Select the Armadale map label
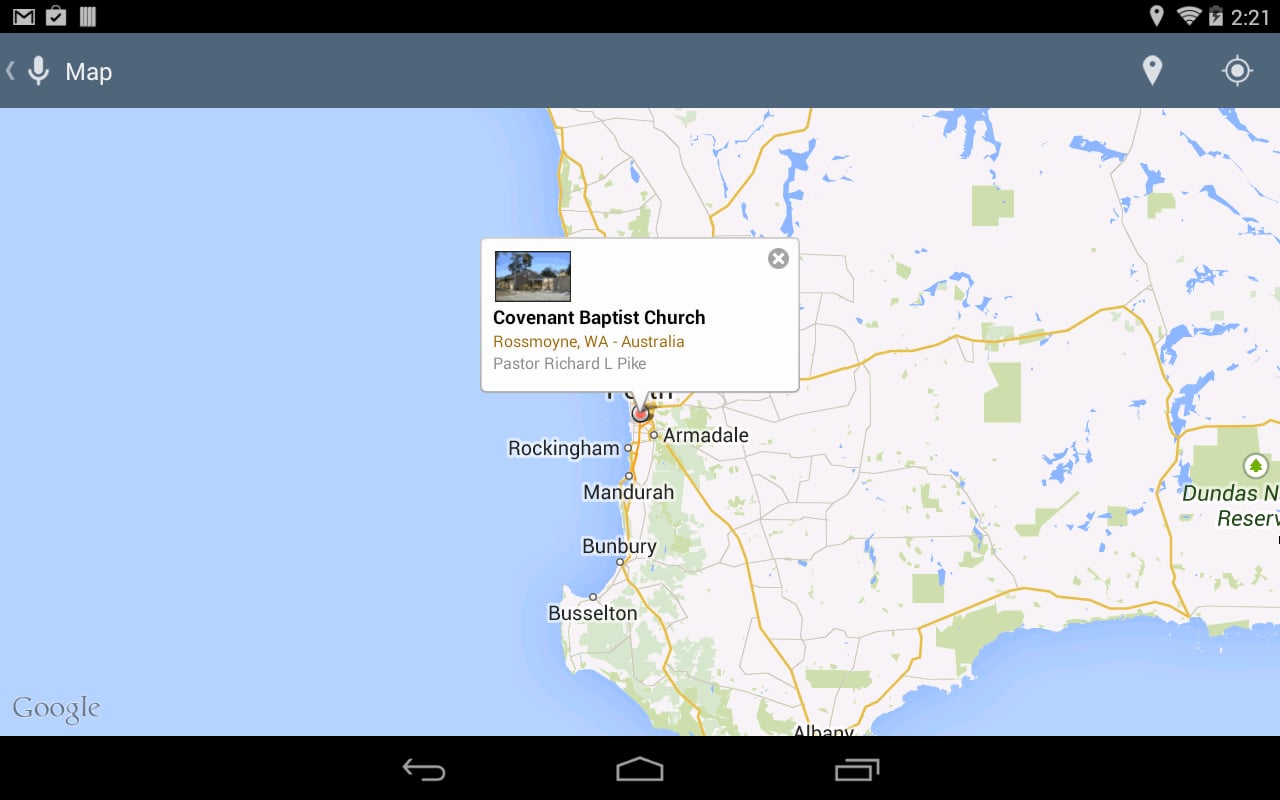The image size is (1280, 800). click(706, 435)
